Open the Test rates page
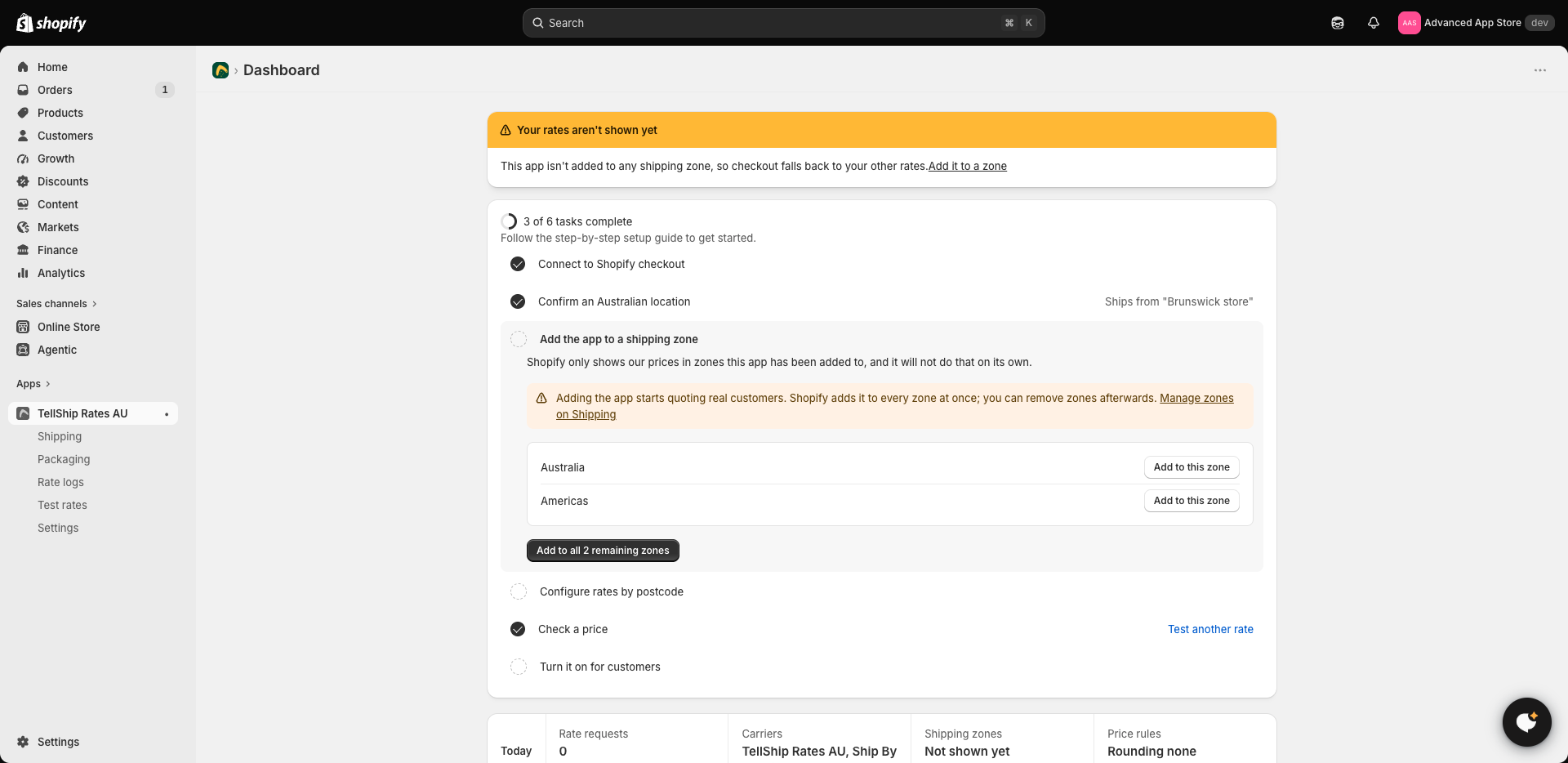Viewport: 1568px width, 763px height. (x=62, y=505)
